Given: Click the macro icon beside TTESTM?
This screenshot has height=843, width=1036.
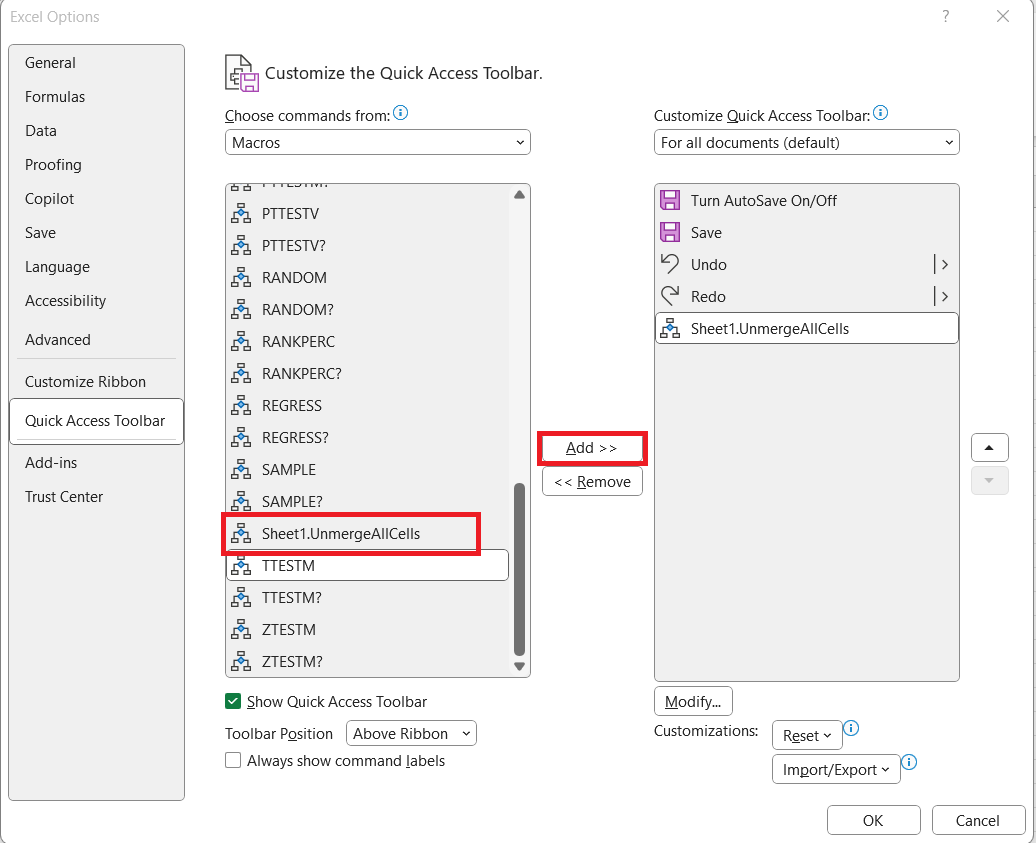Looking at the screenshot, I should [x=241, y=597].
